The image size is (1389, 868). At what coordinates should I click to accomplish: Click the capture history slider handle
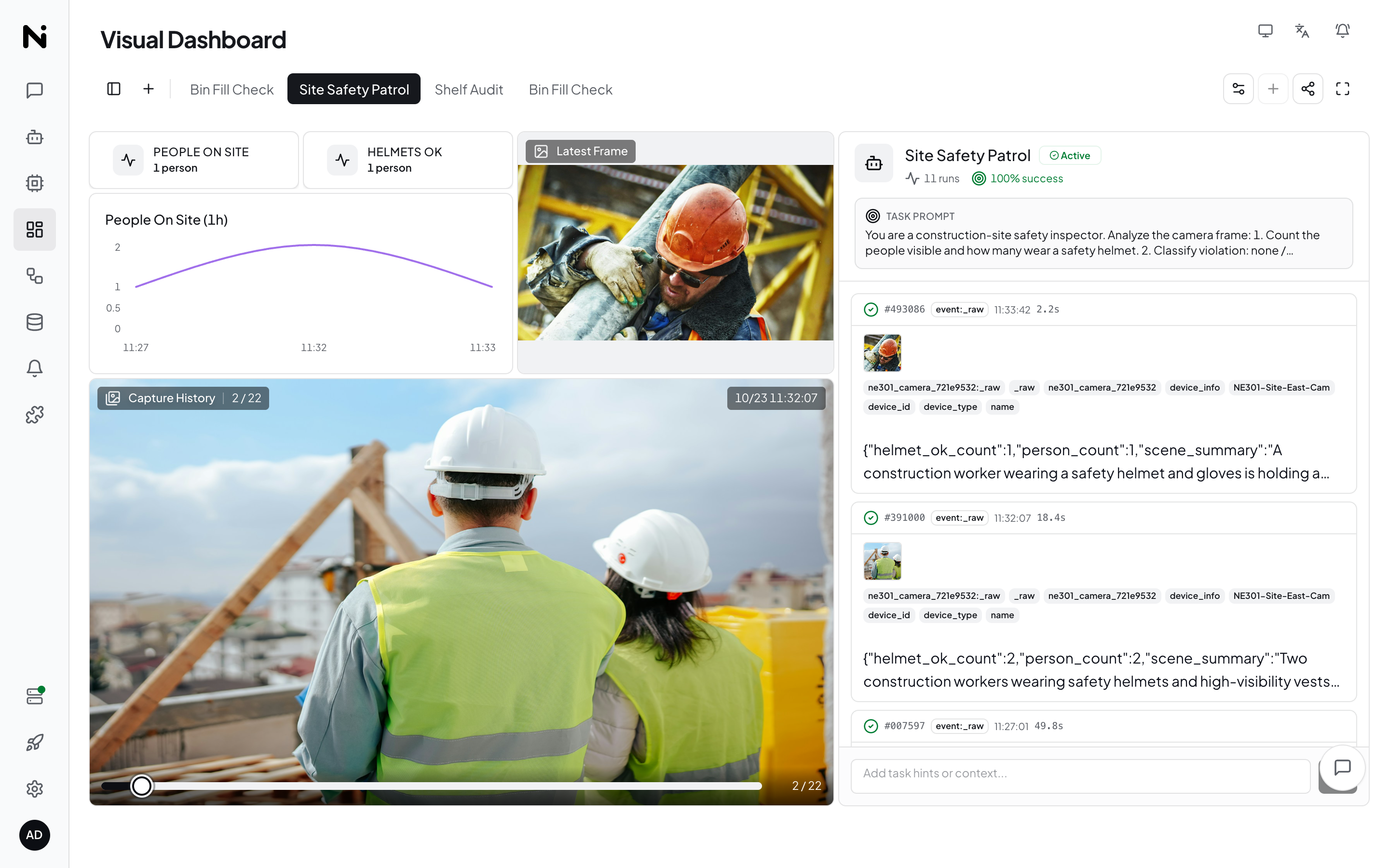(141, 786)
